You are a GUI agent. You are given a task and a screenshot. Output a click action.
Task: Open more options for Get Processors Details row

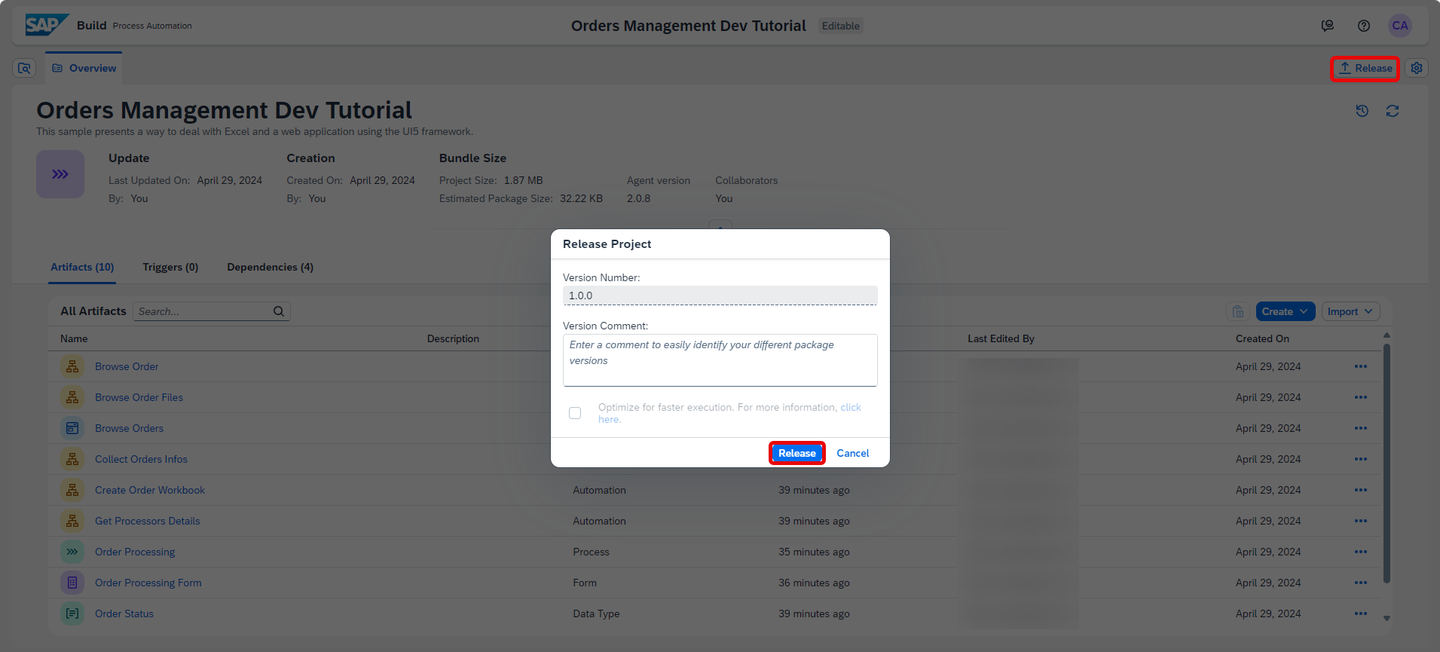tap(1360, 522)
